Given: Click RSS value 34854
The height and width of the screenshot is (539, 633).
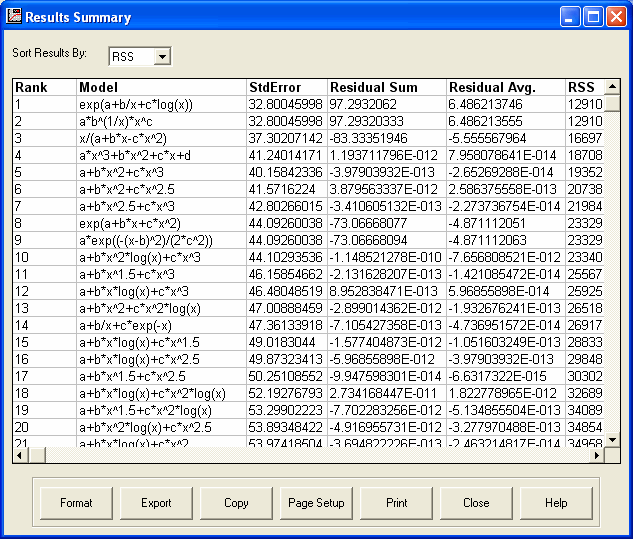Looking at the screenshot, I should coord(585,427).
